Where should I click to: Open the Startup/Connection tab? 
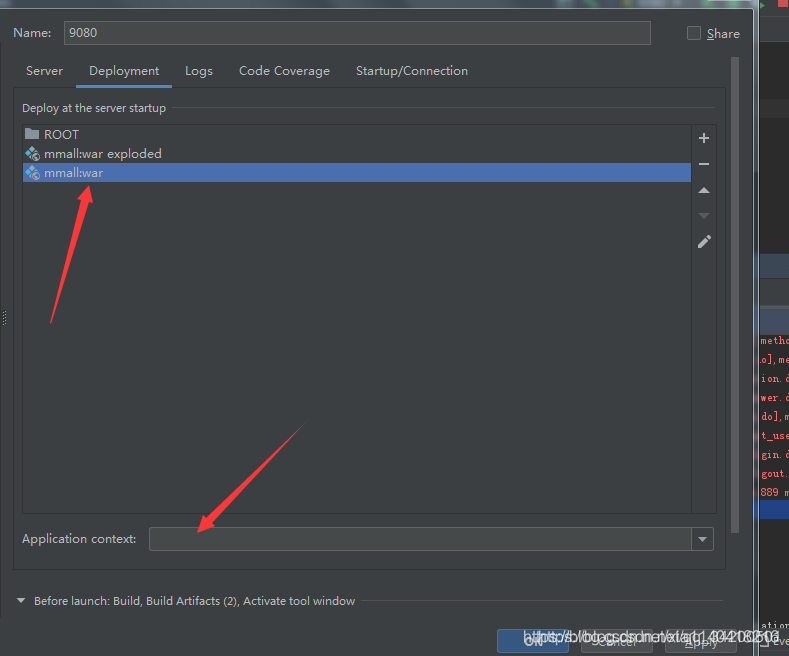click(x=412, y=71)
